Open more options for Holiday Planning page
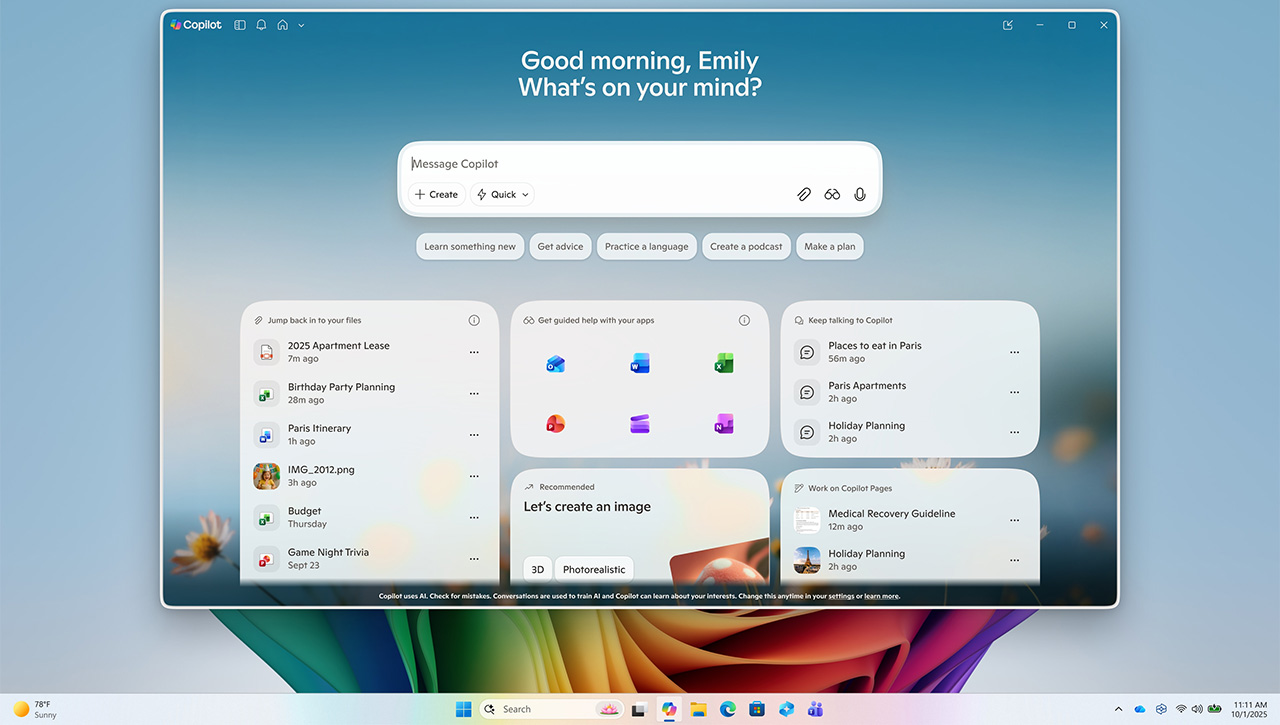The image size is (1280, 725). (x=1014, y=560)
